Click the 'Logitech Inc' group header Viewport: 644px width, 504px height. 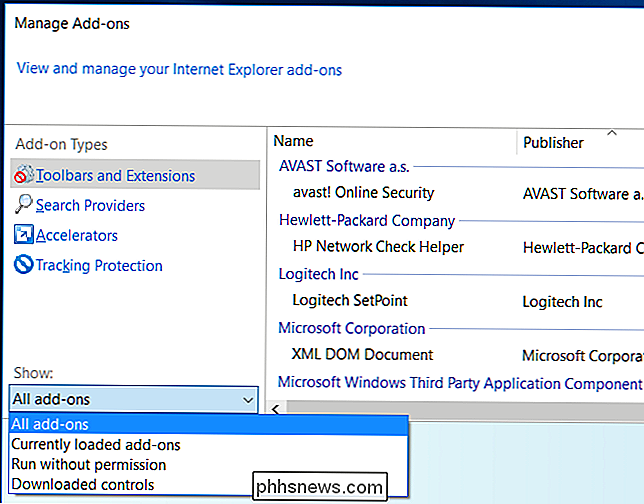(x=318, y=274)
